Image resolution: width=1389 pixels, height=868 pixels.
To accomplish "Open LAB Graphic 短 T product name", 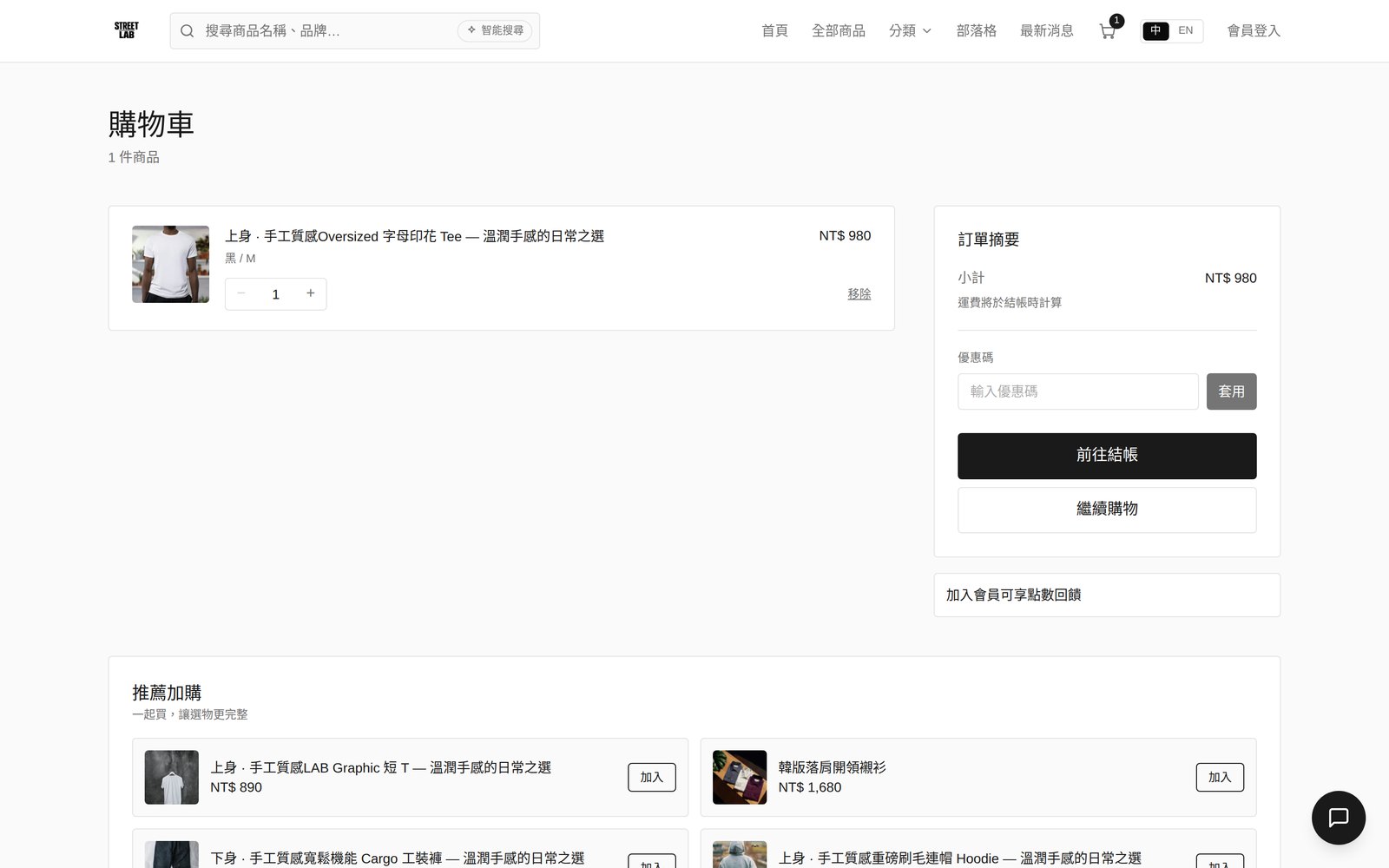I will (380, 767).
